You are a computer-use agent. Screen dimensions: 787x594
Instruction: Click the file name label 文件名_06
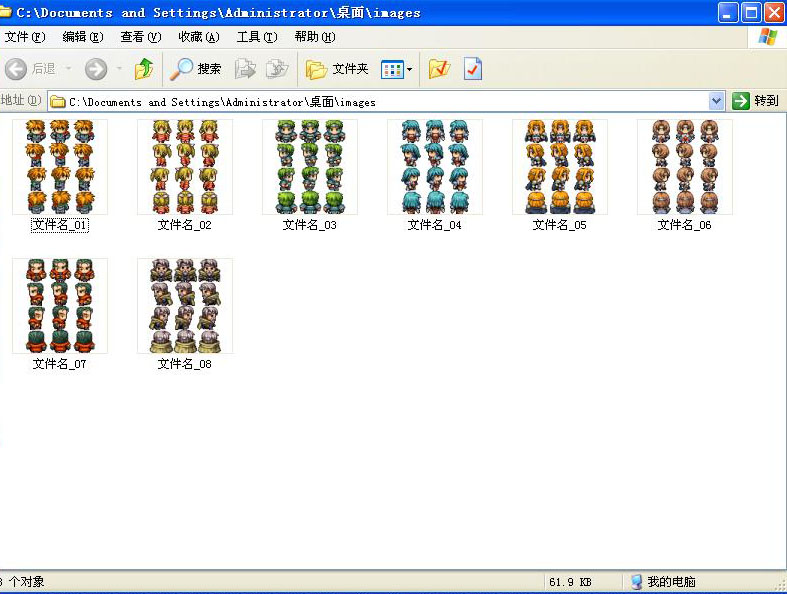coord(685,225)
